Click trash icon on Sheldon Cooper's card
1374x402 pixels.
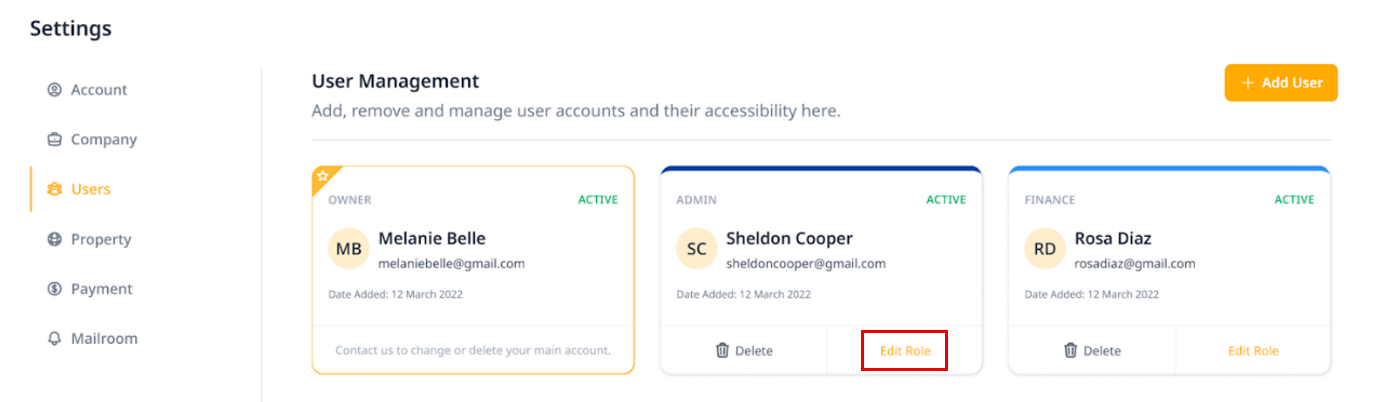point(723,351)
